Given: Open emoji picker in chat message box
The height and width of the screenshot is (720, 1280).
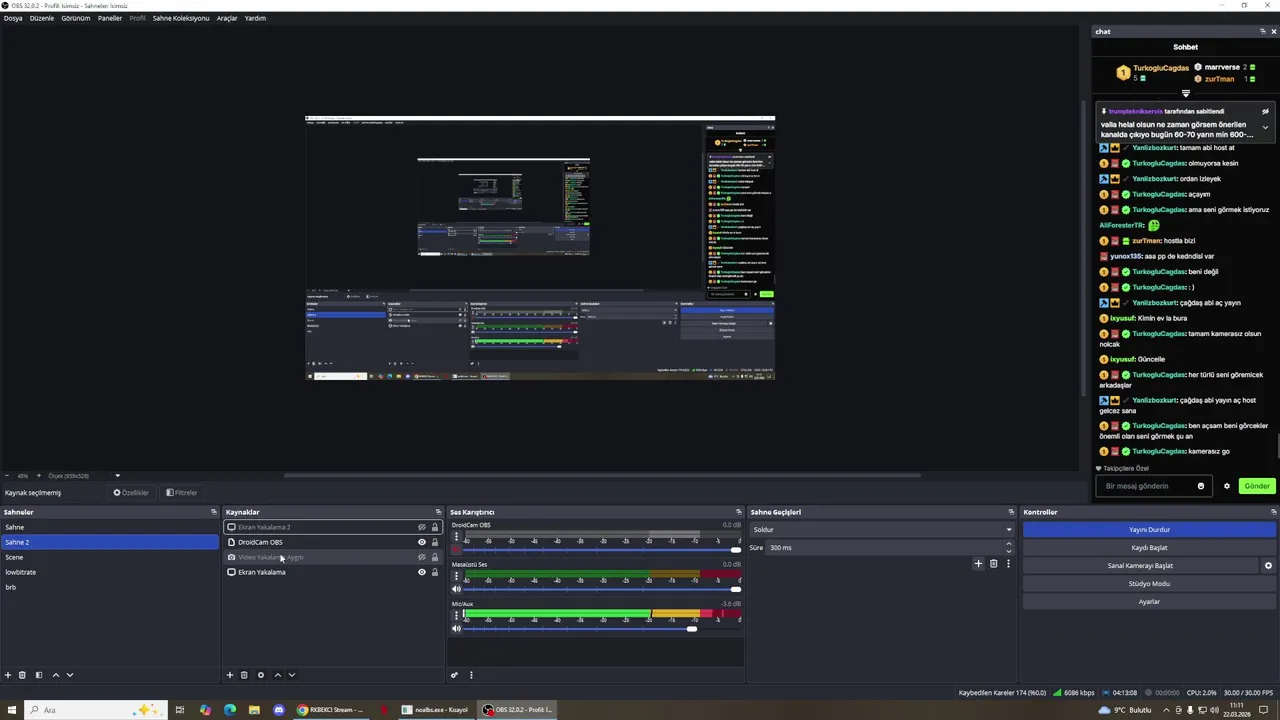Looking at the screenshot, I should coord(1201,486).
